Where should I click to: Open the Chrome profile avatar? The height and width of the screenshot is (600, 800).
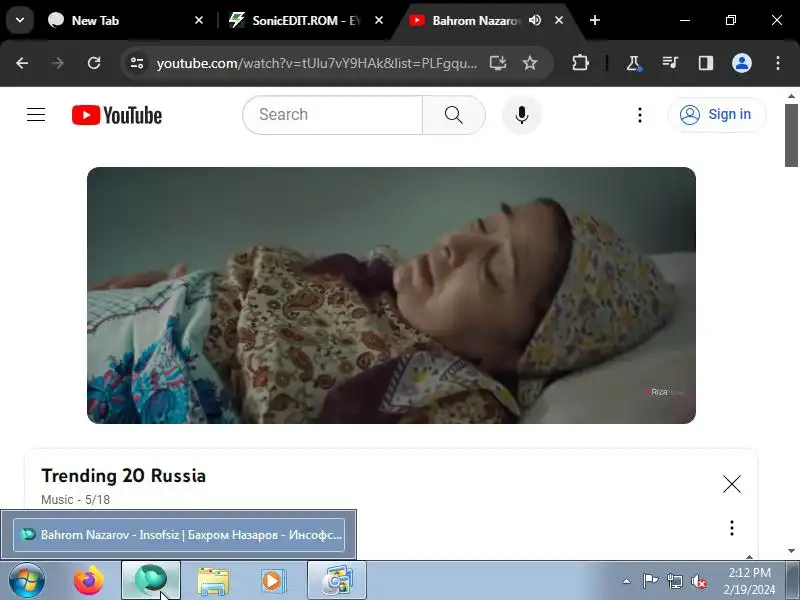tap(742, 63)
